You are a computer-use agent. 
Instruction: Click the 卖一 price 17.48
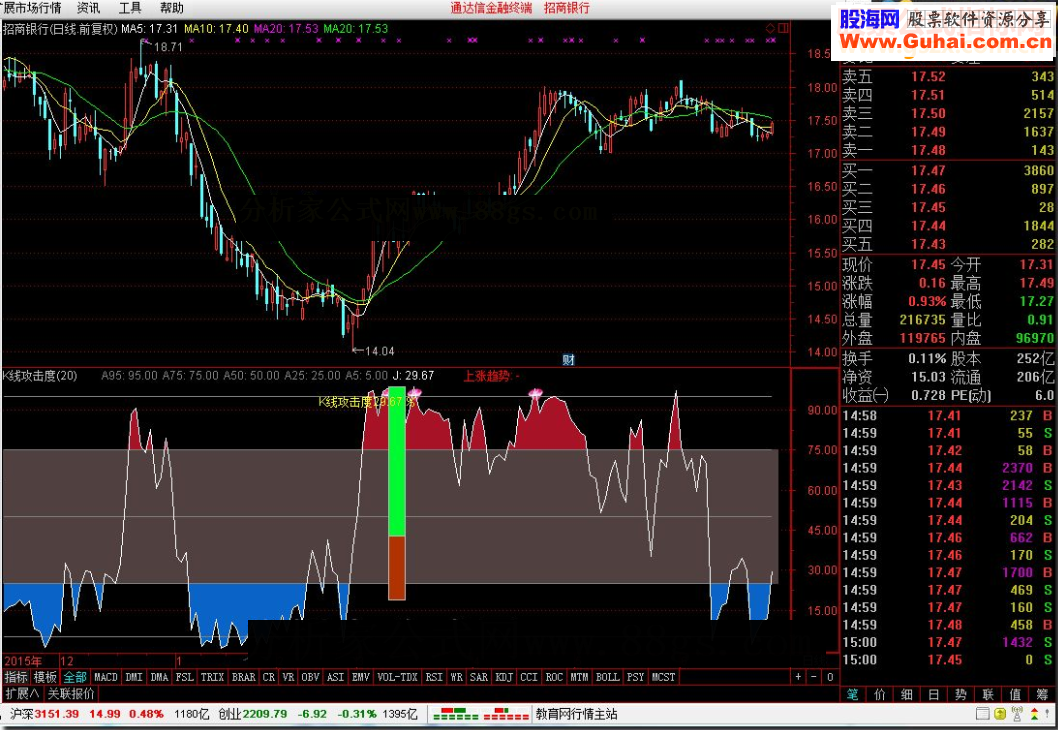click(928, 150)
